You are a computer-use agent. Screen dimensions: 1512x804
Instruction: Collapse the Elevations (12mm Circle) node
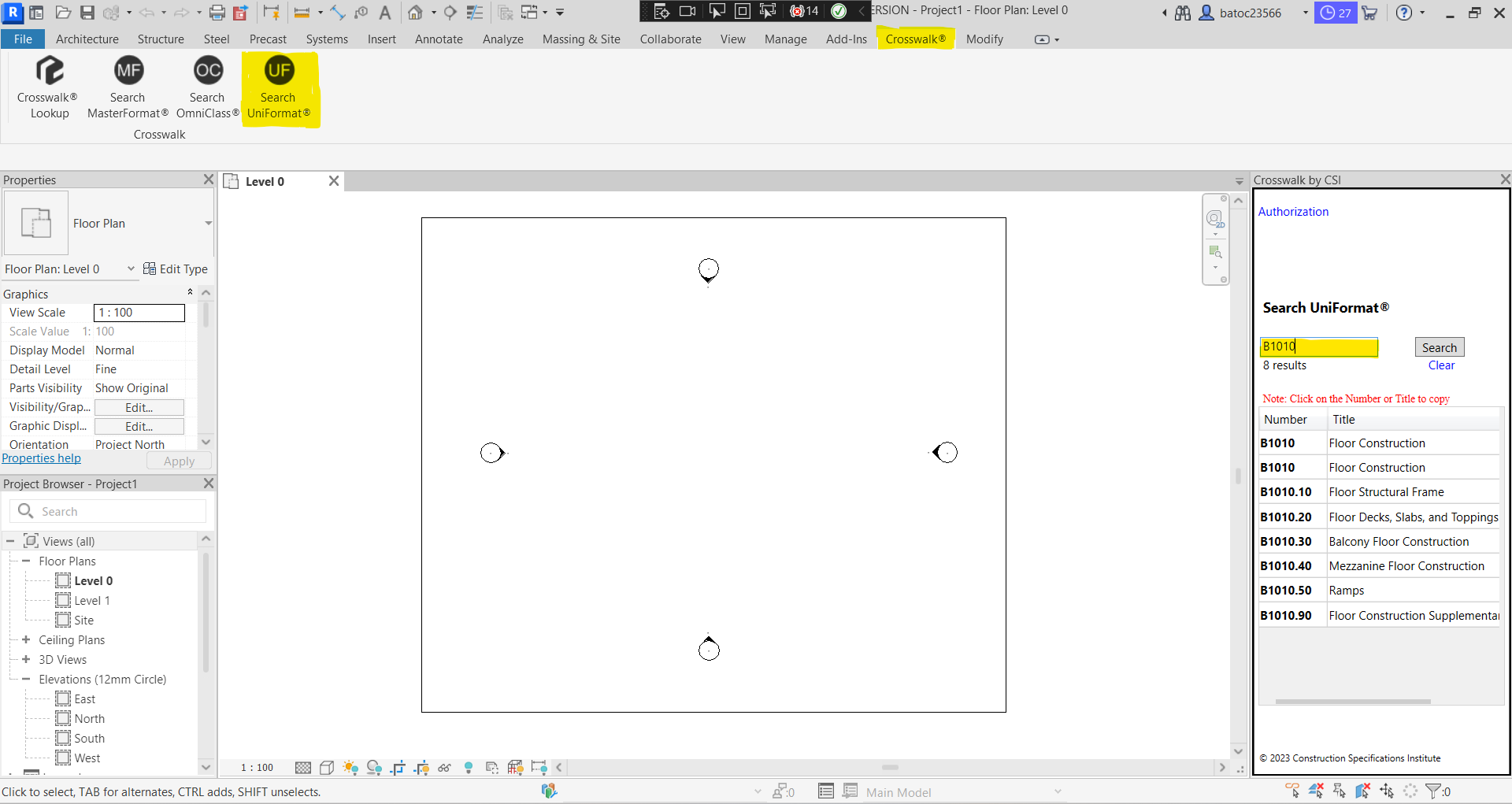[26, 680]
